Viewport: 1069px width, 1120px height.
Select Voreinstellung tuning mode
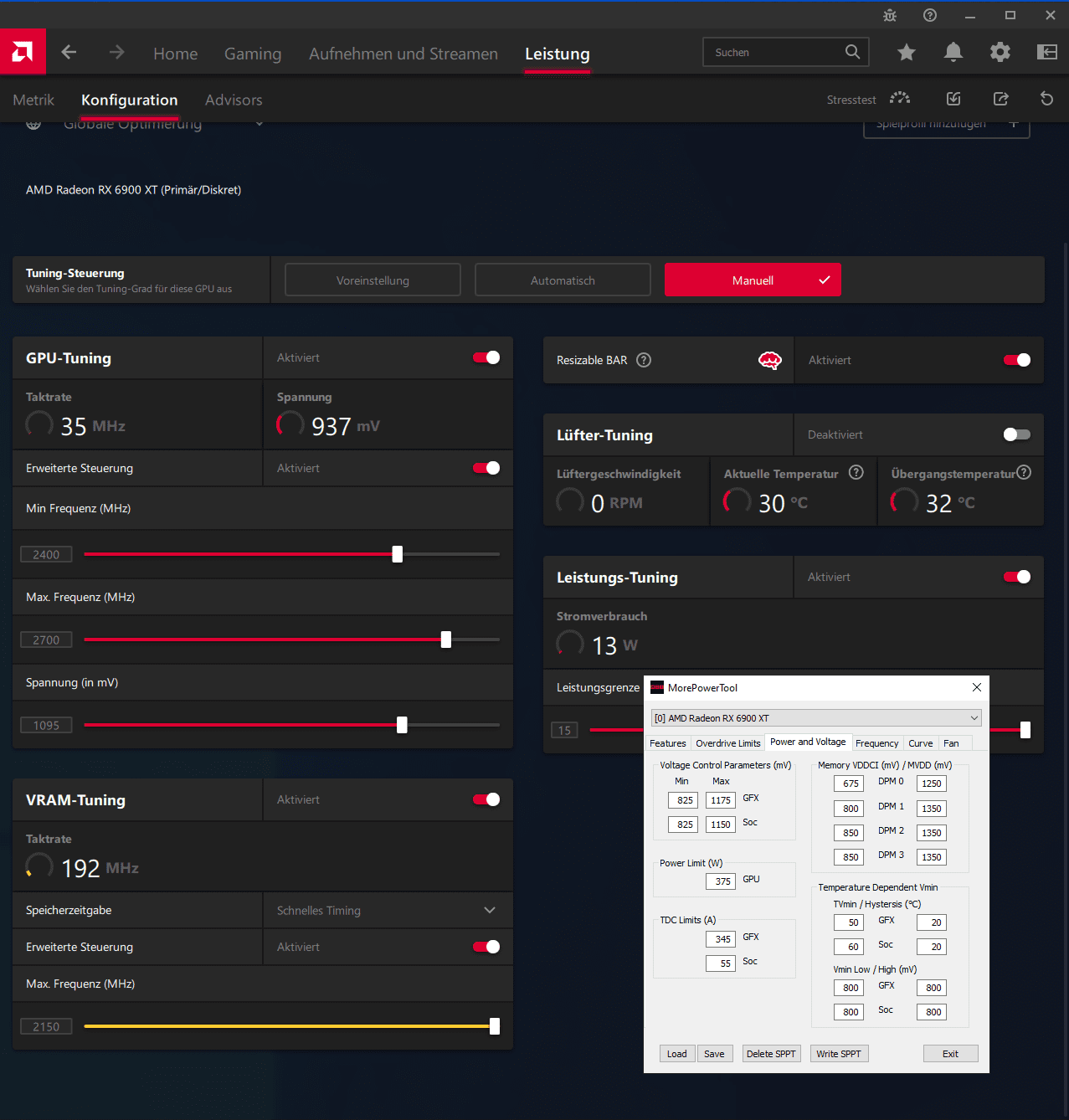pyautogui.click(x=373, y=280)
